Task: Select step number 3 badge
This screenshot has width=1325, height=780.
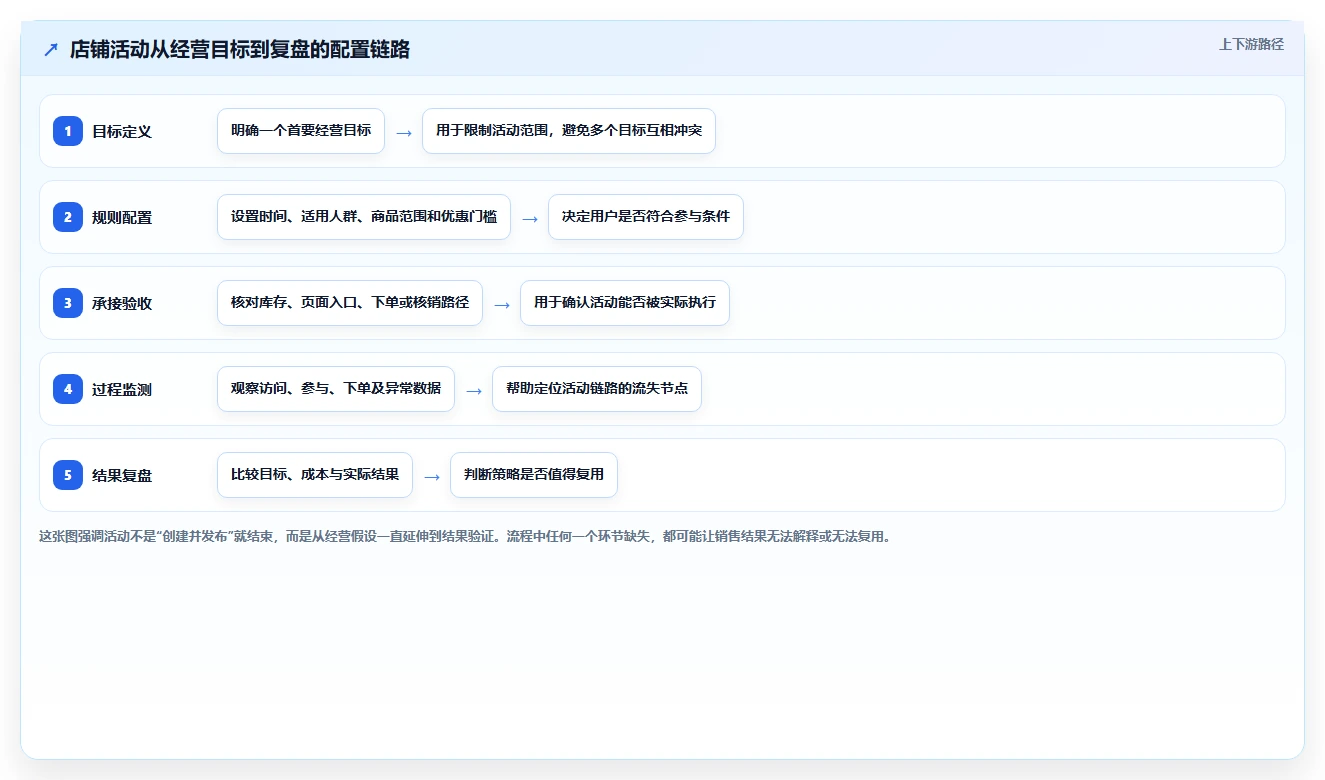Action: (68, 303)
